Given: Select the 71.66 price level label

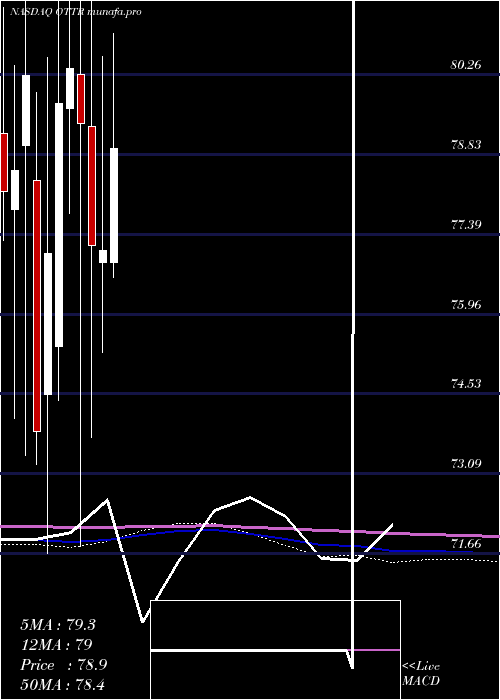Looking at the screenshot, I should pyautogui.click(x=466, y=543).
